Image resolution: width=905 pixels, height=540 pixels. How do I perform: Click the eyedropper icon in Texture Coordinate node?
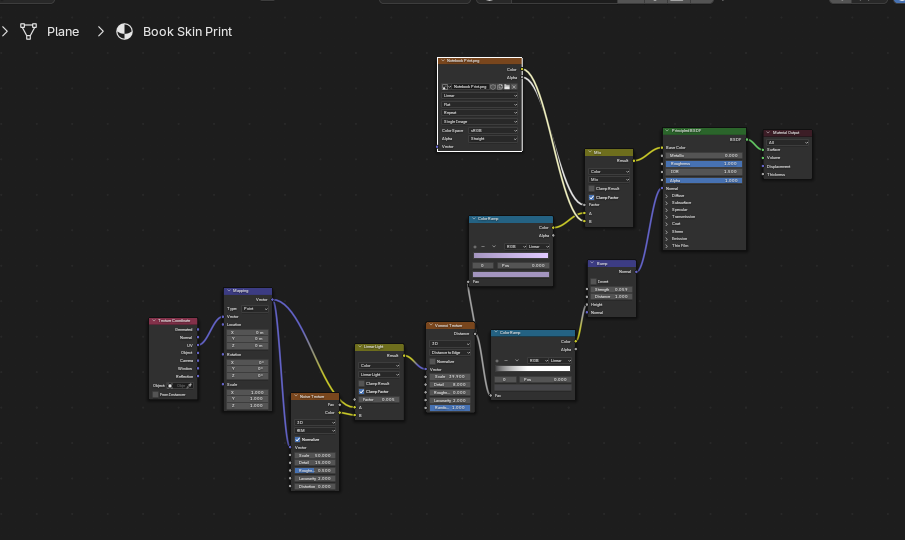click(189, 385)
